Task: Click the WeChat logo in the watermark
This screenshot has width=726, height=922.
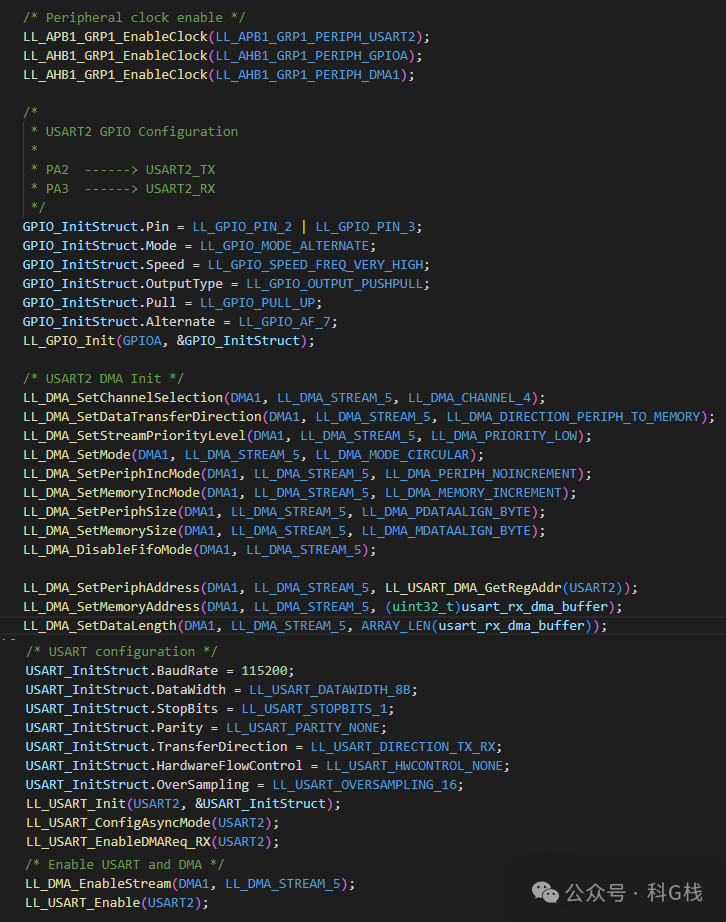Action: (x=545, y=893)
